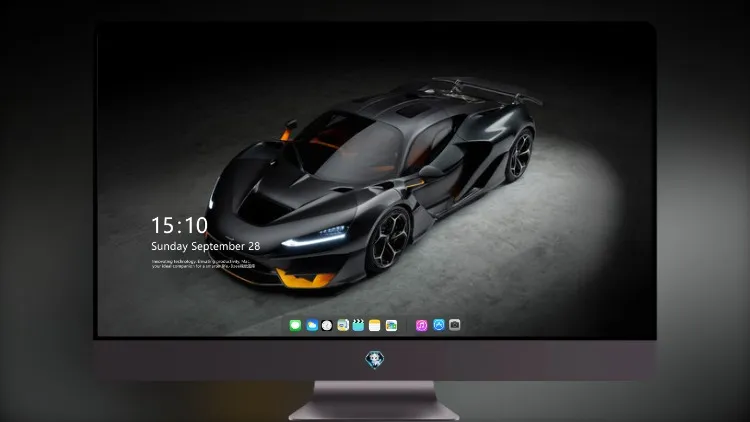Open the photo gallery app in the dock

tap(391, 325)
